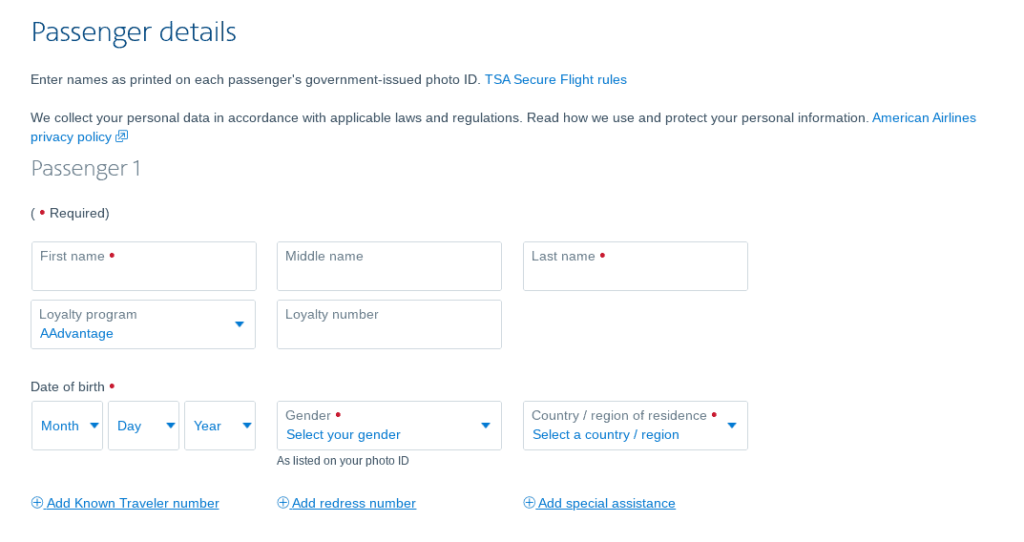1024x542 pixels.
Task: Open the TSA Secure Flight rules link
Action: pyautogui.click(x=555, y=79)
